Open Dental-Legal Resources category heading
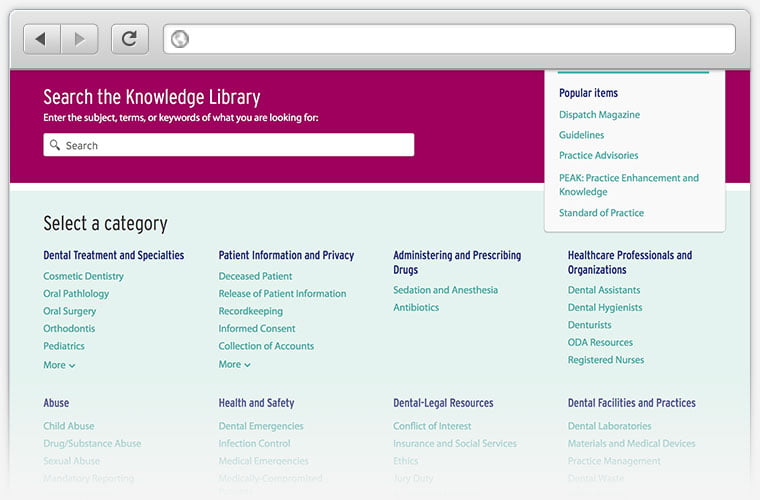 (443, 403)
